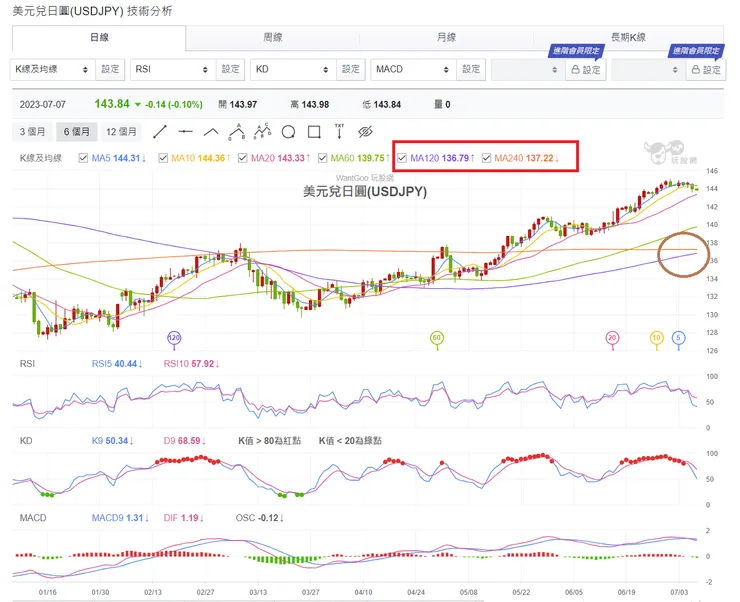Screen dimensions: 740x602
Task: Open 設定 next to MACD dropdown
Action: (x=471, y=69)
